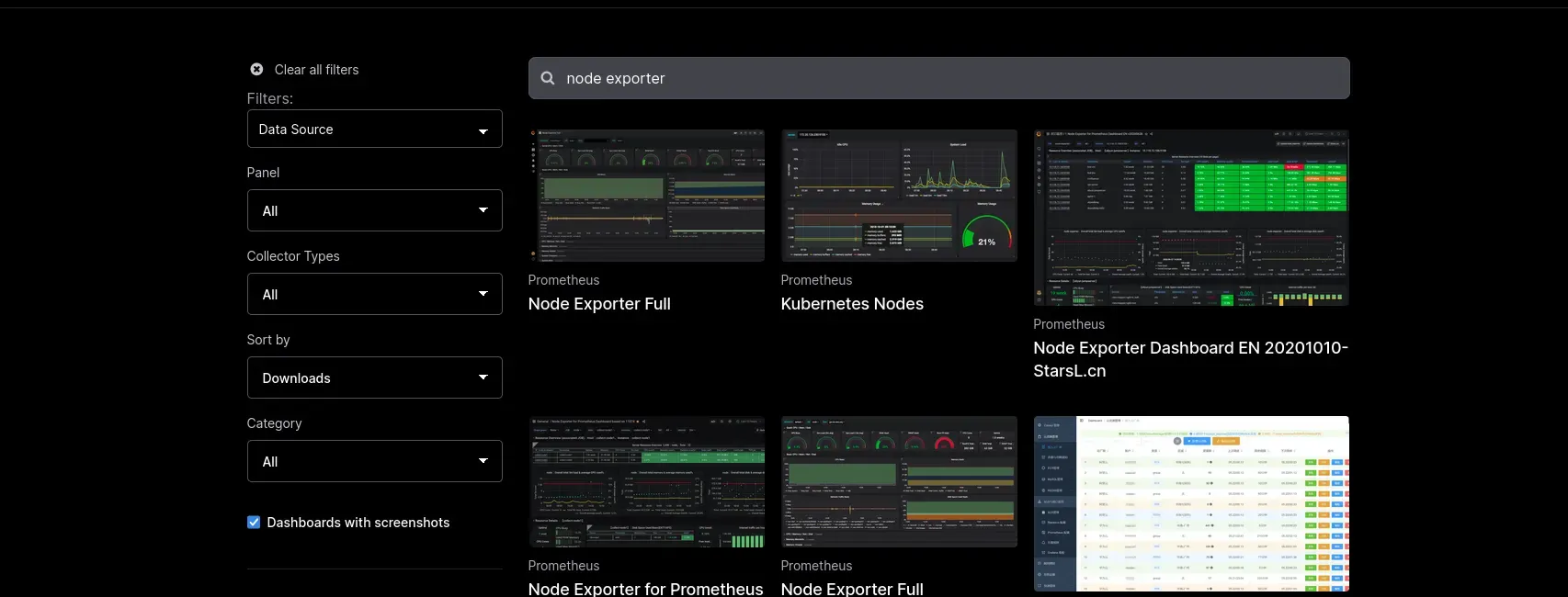The image size is (1568, 597).
Task: Click Prometheus label above Node Exporter Dashboard EN
Action: pos(1069,324)
